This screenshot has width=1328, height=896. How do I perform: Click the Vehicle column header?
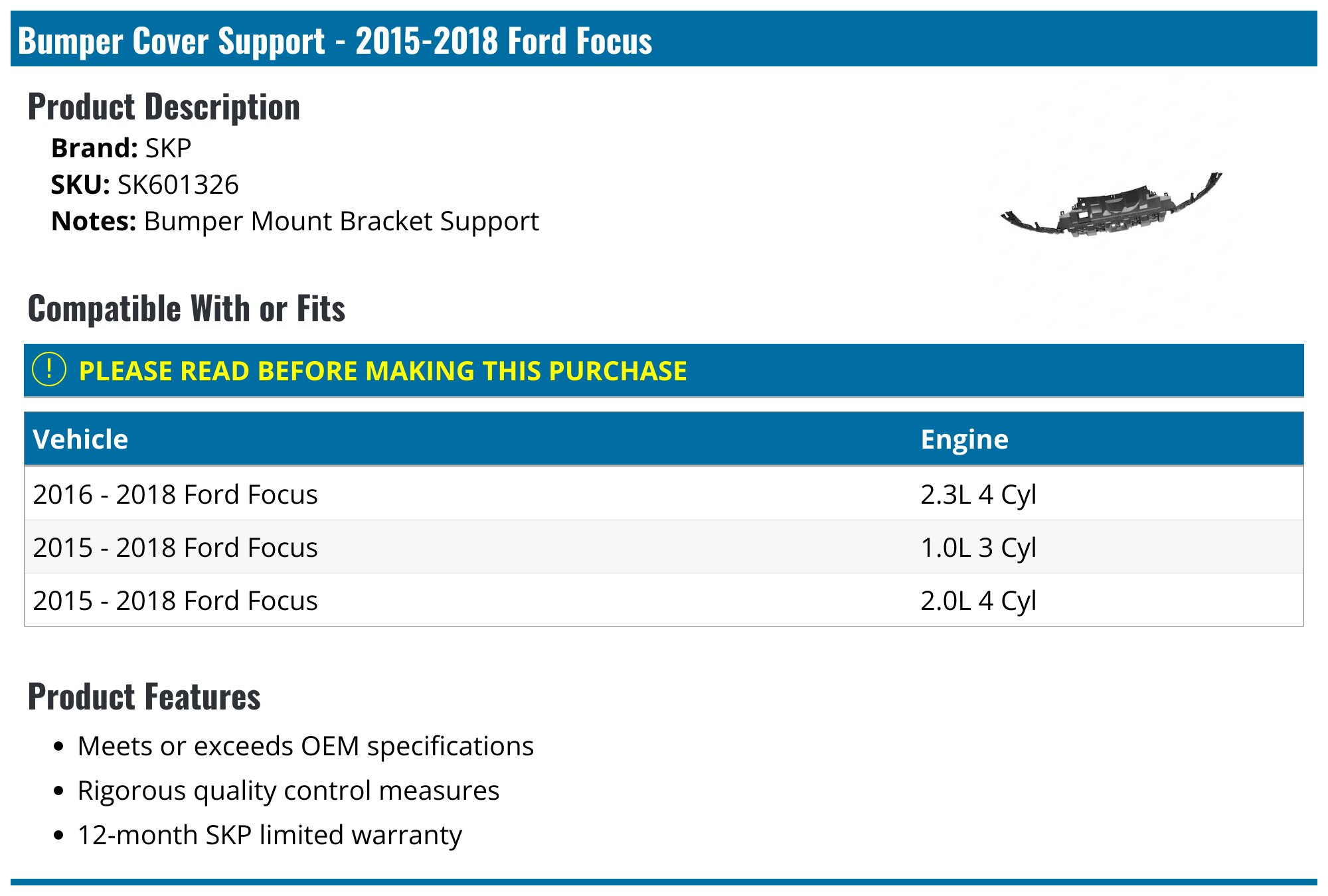click(80, 439)
